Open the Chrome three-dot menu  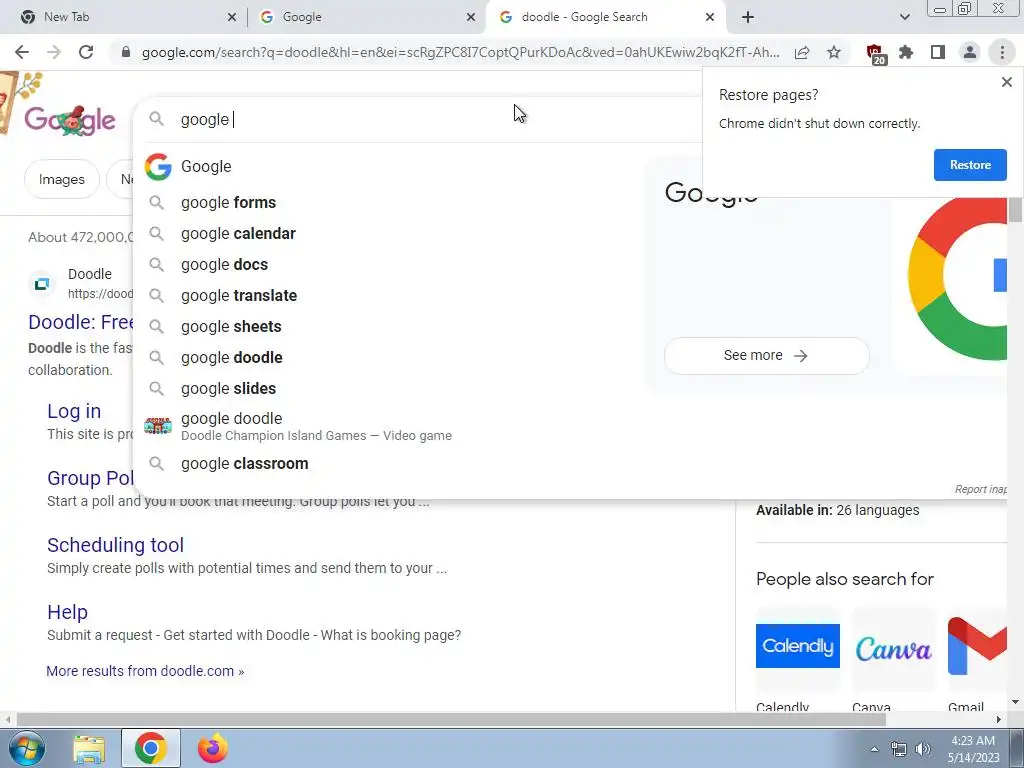[1002, 52]
